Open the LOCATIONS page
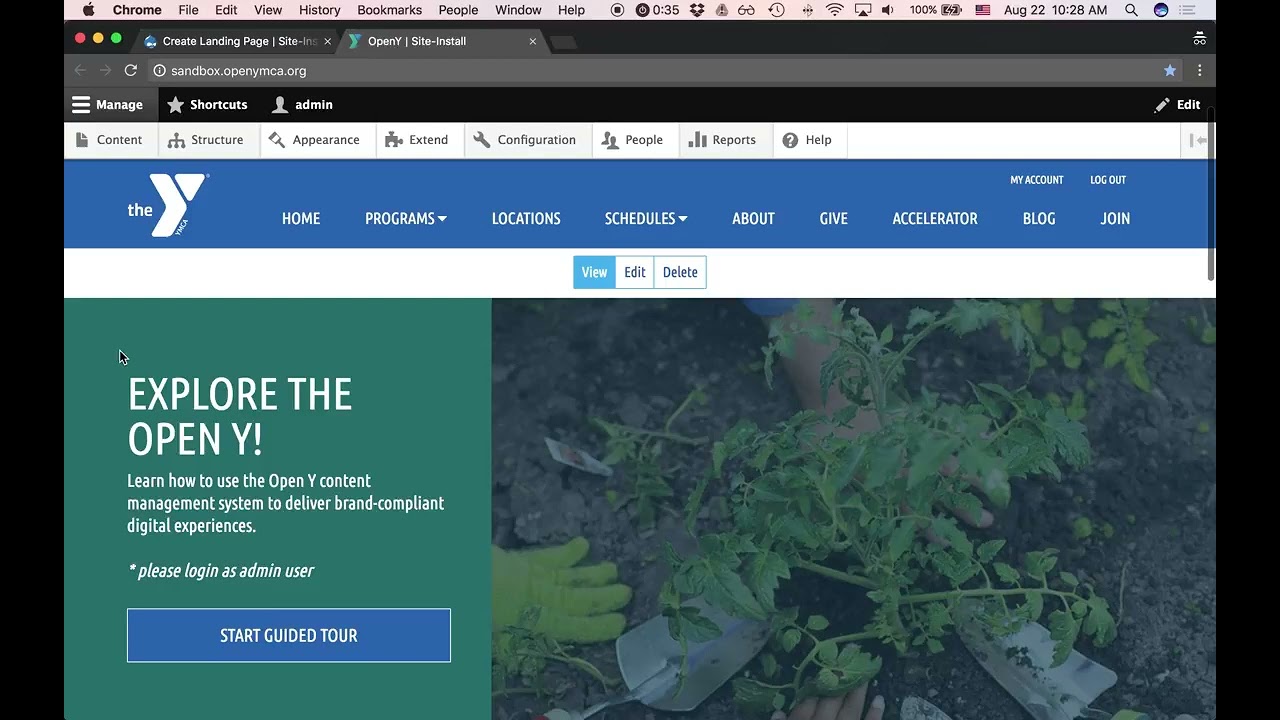Image resolution: width=1280 pixels, height=720 pixels. [x=526, y=218]
